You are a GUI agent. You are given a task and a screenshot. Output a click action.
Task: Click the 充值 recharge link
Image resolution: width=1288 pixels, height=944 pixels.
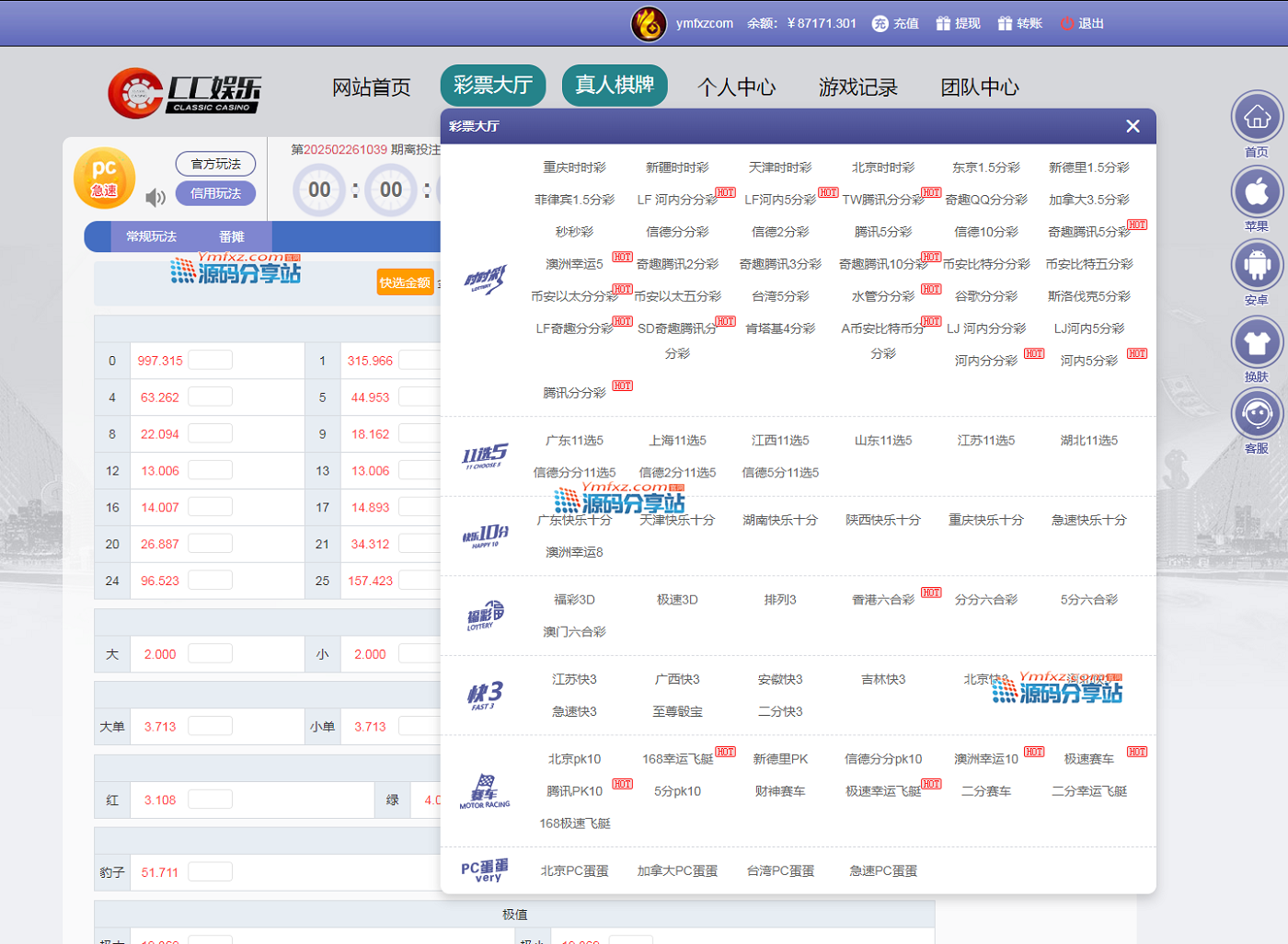click(x=896, y=24)
